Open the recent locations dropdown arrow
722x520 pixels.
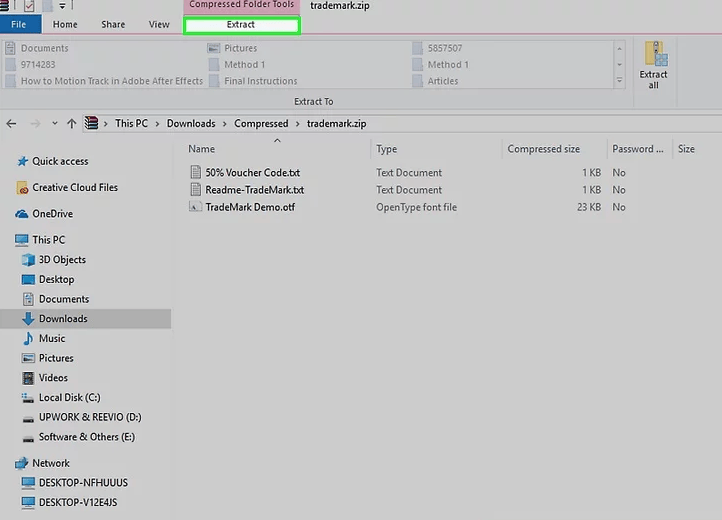coord(54,124)
